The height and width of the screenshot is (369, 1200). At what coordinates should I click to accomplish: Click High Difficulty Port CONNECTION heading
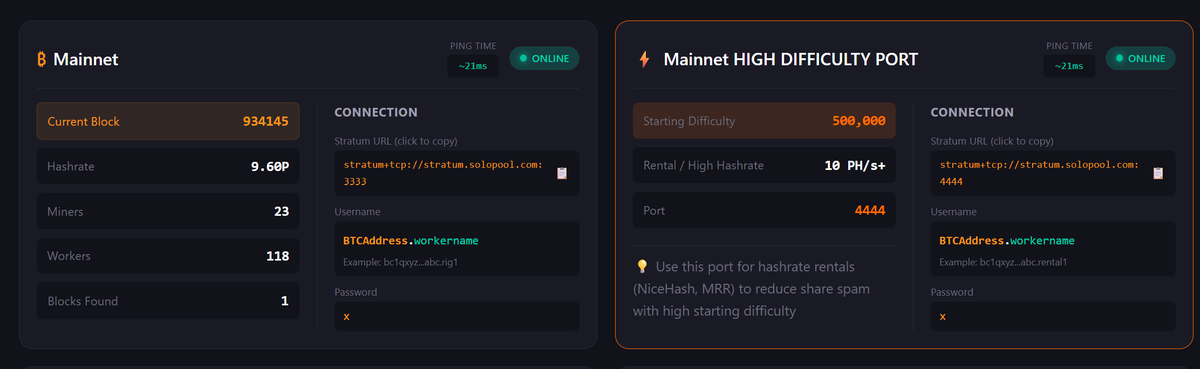pyautogui.click(x=972, y=112)
